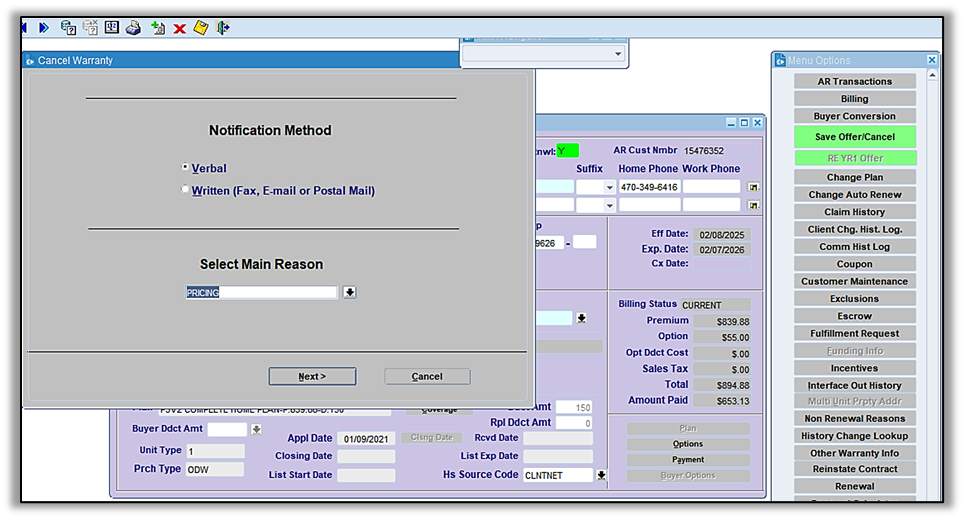This screenshot has width=964, height=519.
Task: Open Claim History from Menu Options
Action: [854, 212]
